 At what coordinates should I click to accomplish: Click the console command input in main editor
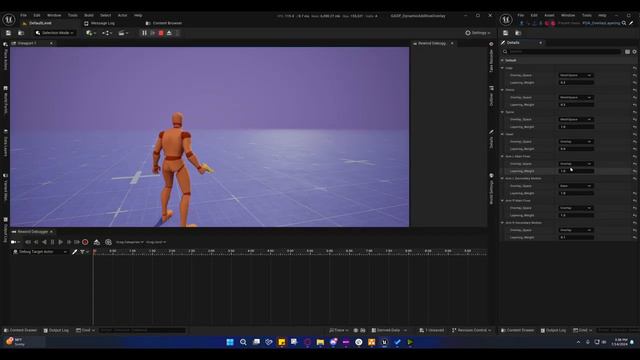coord(142,330)
